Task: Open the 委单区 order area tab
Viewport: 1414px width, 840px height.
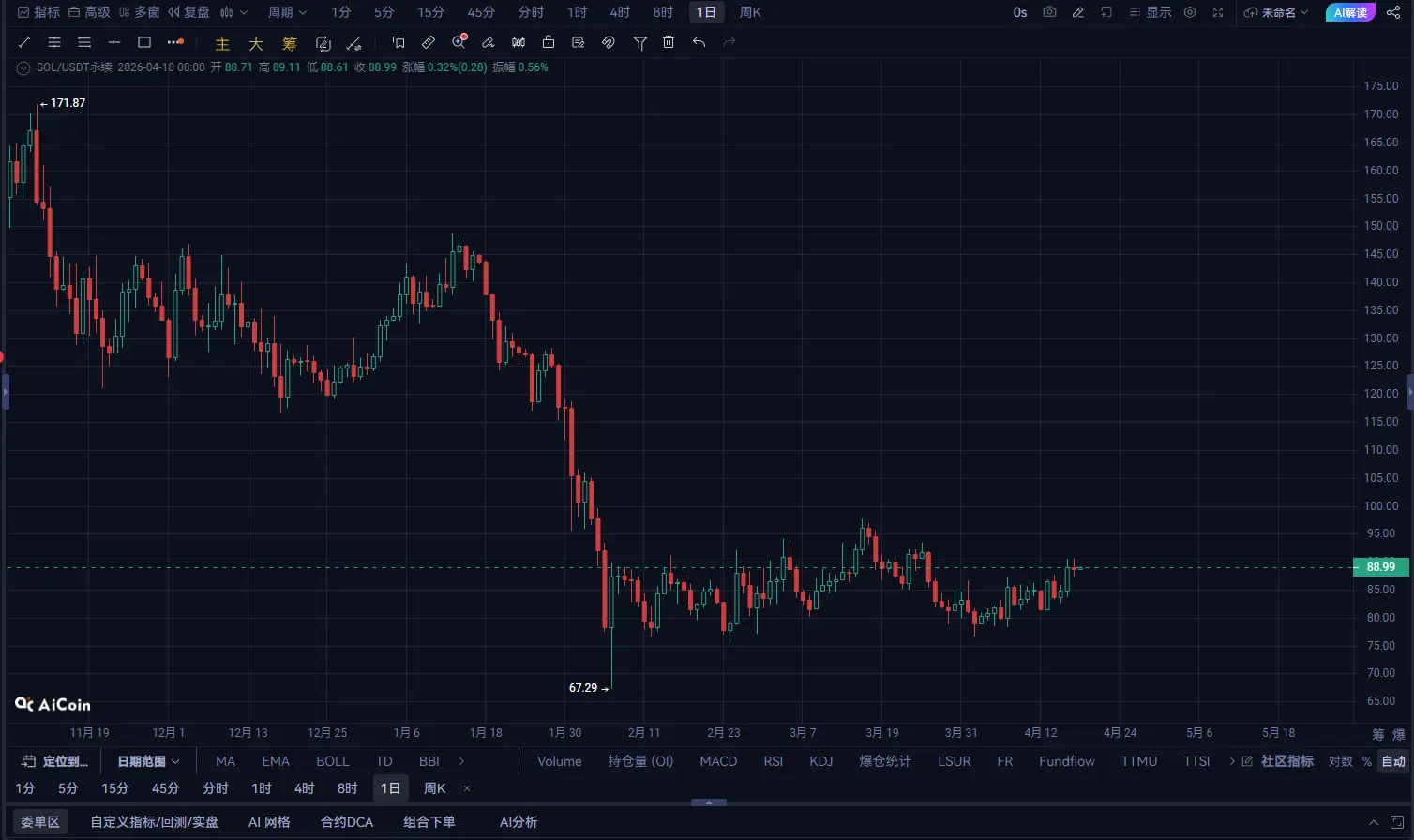Action: click(x=40, y=822)
